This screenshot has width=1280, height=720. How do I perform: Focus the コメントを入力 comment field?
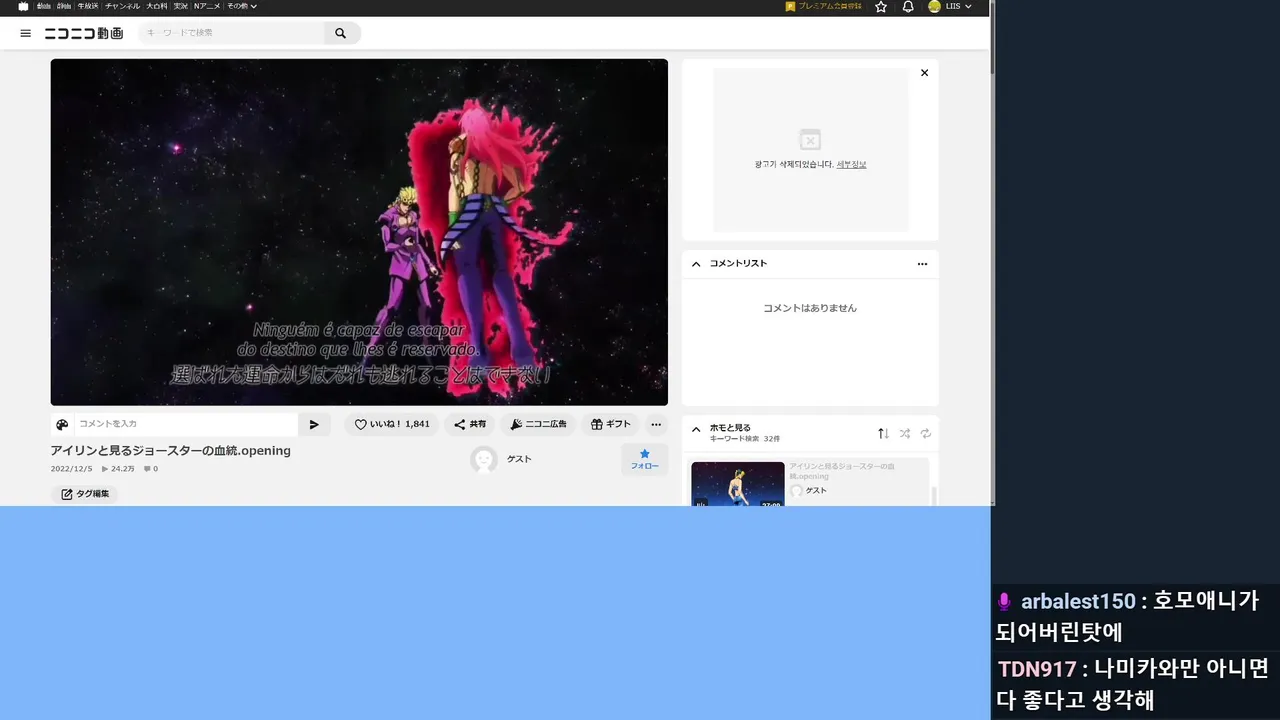[186, 424]
